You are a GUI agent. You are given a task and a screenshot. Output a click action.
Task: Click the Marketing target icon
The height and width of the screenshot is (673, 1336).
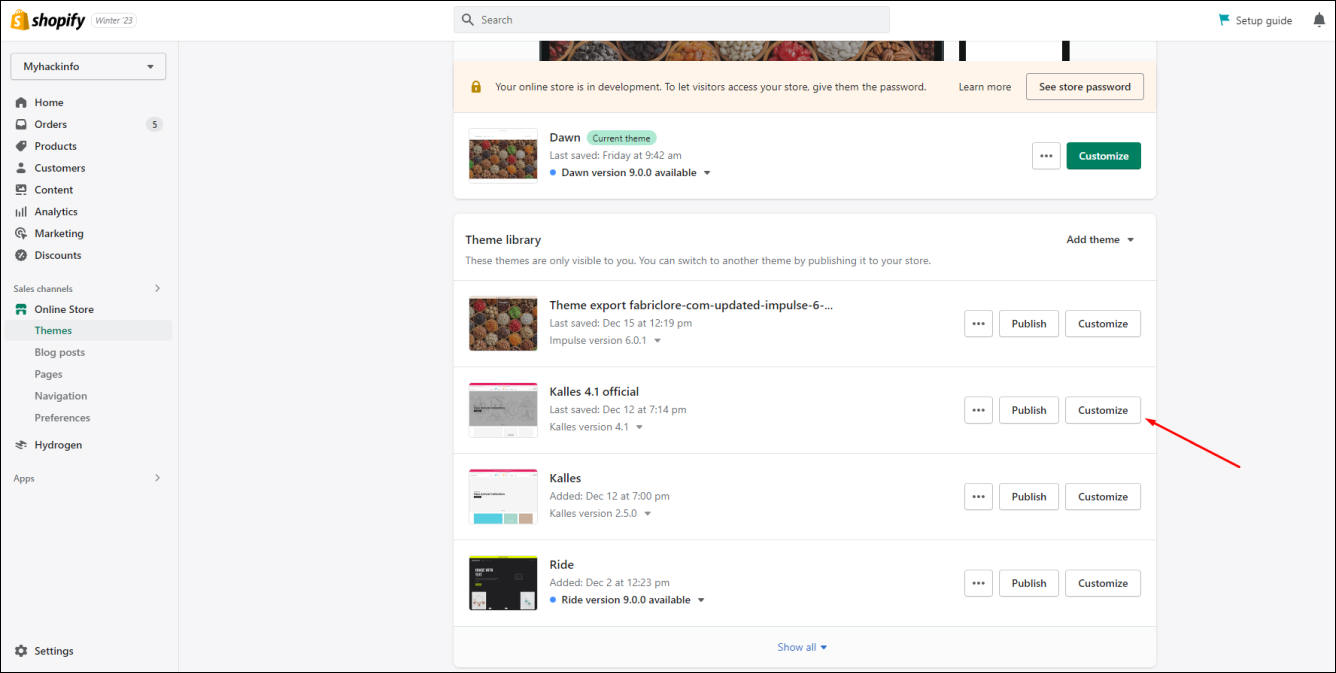(x=21, y=233)
